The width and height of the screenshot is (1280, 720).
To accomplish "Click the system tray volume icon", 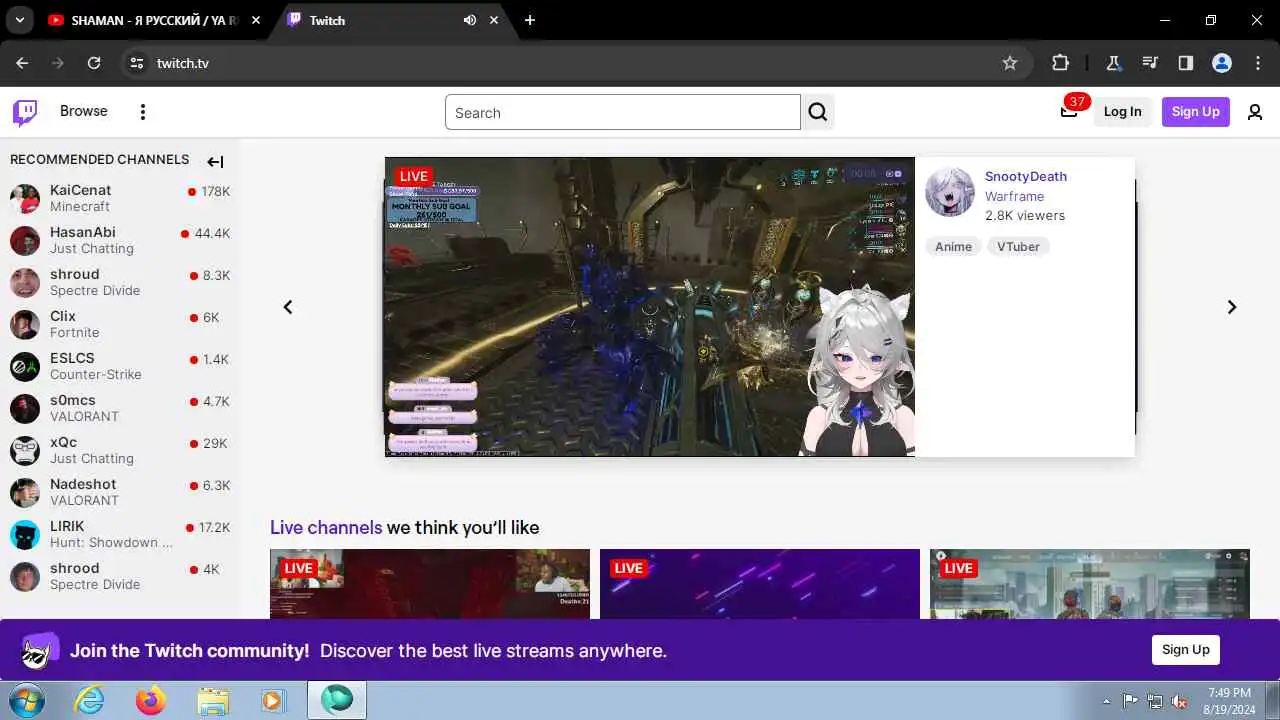I will [x=1180, y=701].
